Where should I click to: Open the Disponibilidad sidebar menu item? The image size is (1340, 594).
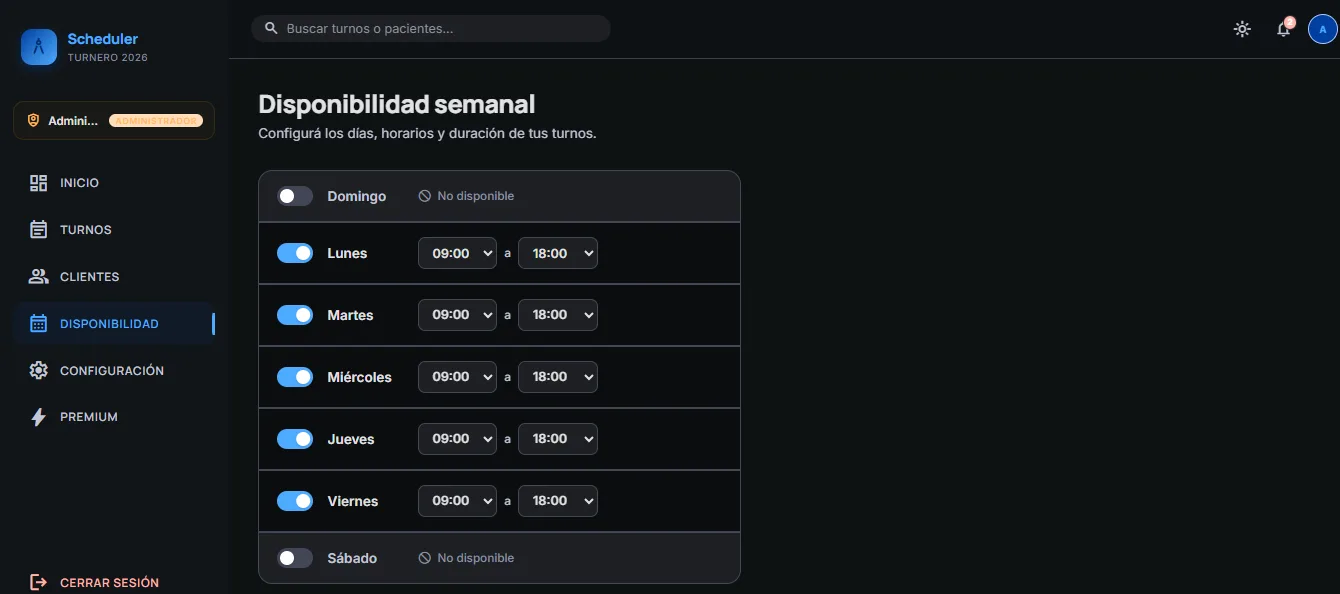pyautogui.click(x=114, y=324)
